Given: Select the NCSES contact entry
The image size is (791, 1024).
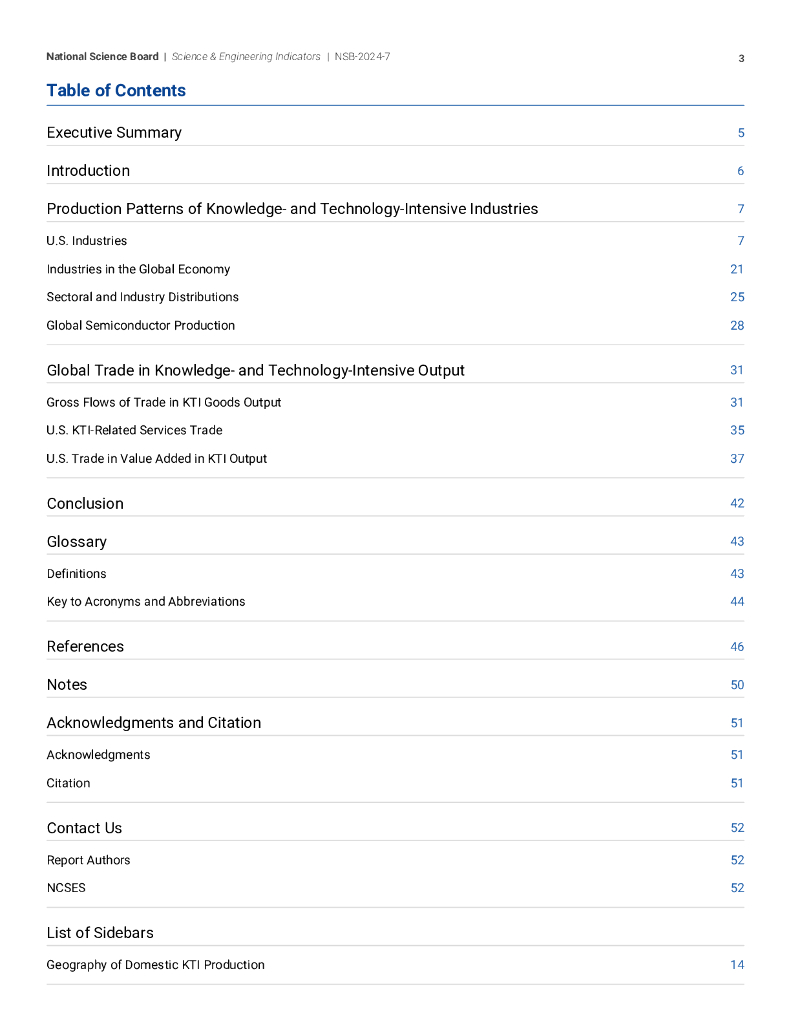Looking at the screenshot, I should pyautogui.click(x=66, y=888).
